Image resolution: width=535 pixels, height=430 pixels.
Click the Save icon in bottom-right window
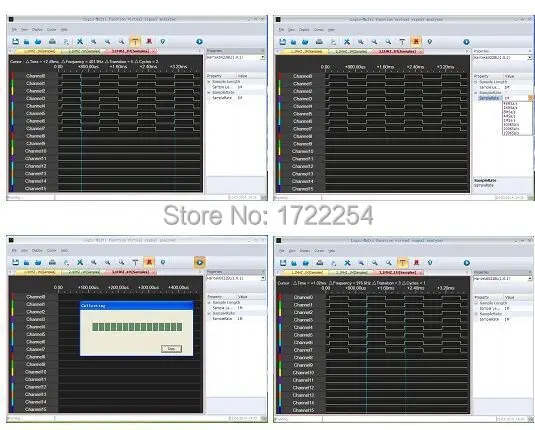point(283,263)
